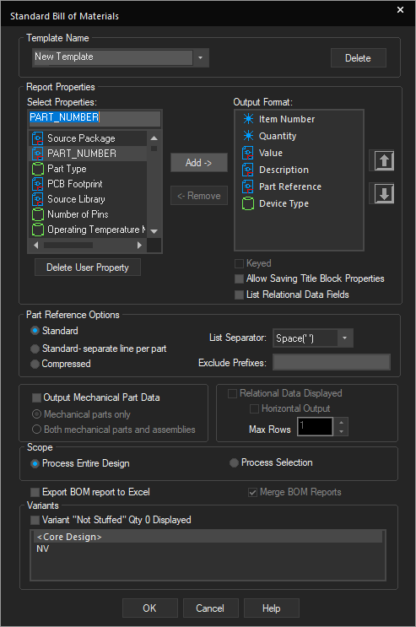Select the NV variant
The width and height of the screenshot is (416, 627).
point(208,549)
